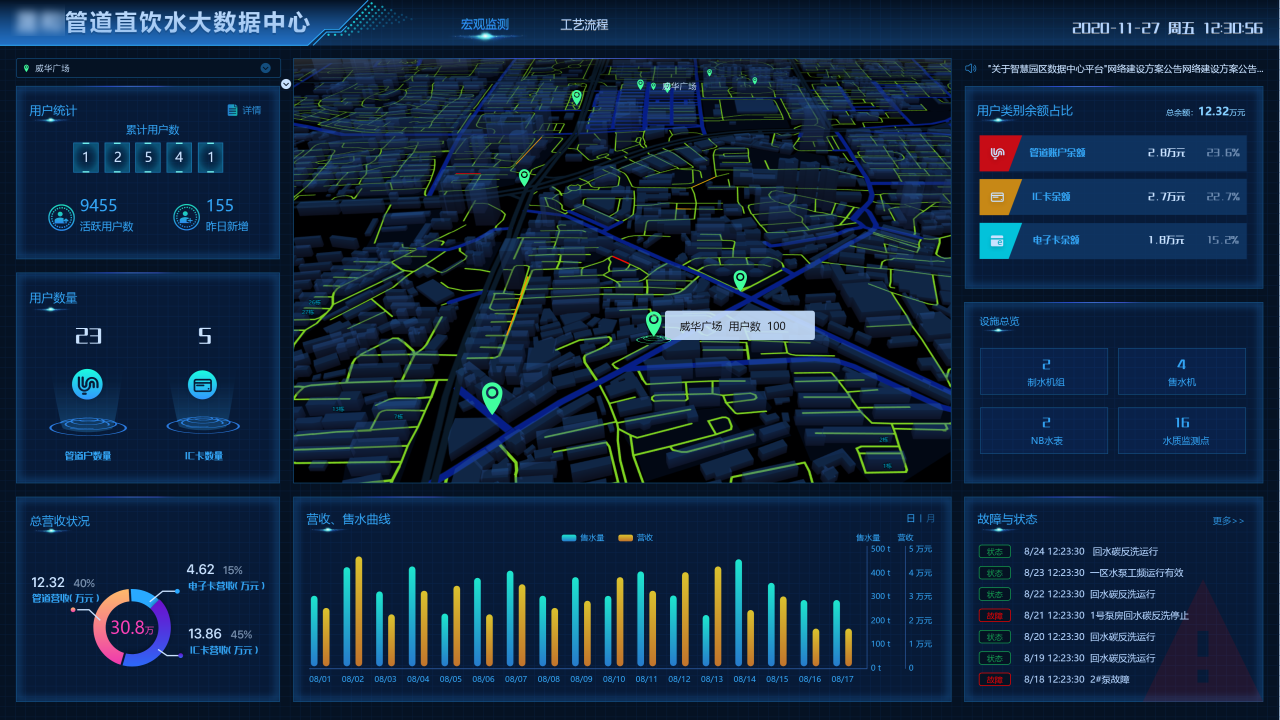Click the cyan 电子卡余额 wallet icon
Image resolution: width=1280 pixels, height=720 pixels.
pyautogui.click(x=997, y=241)
